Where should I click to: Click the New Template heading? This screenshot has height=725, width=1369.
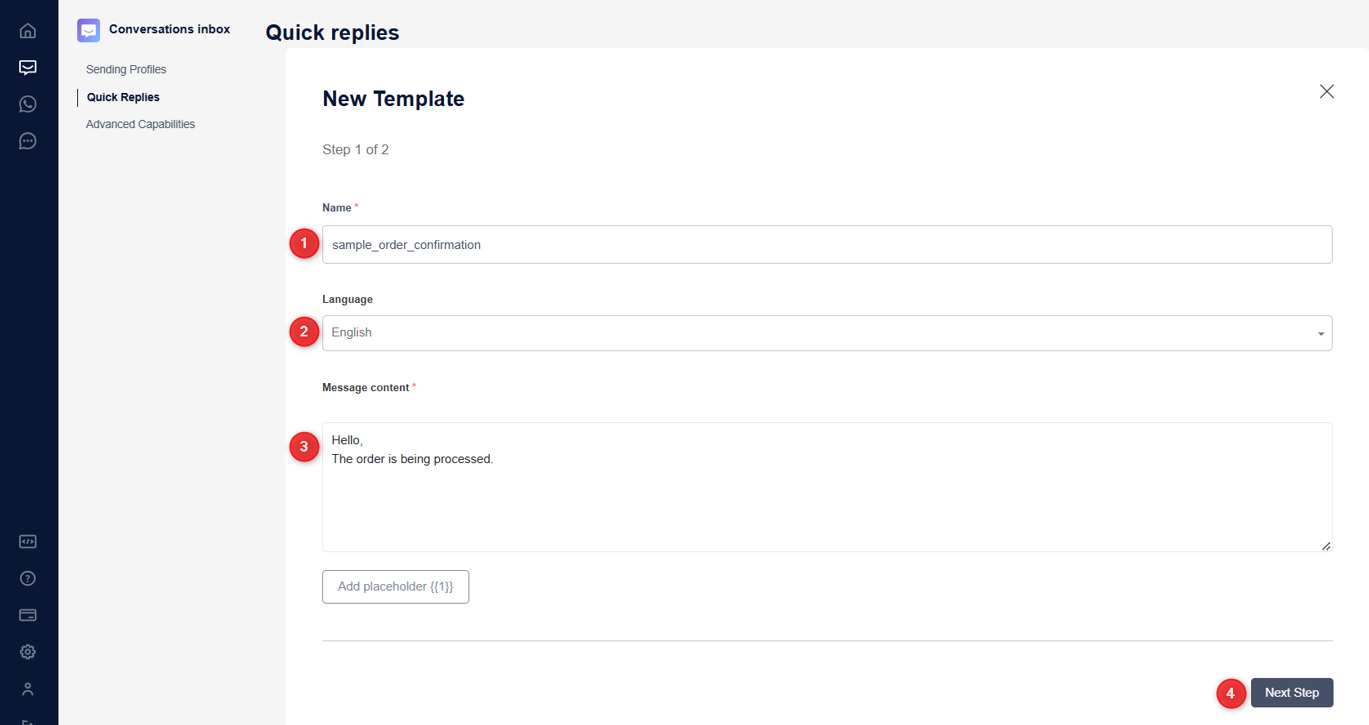tap(393, 99)
